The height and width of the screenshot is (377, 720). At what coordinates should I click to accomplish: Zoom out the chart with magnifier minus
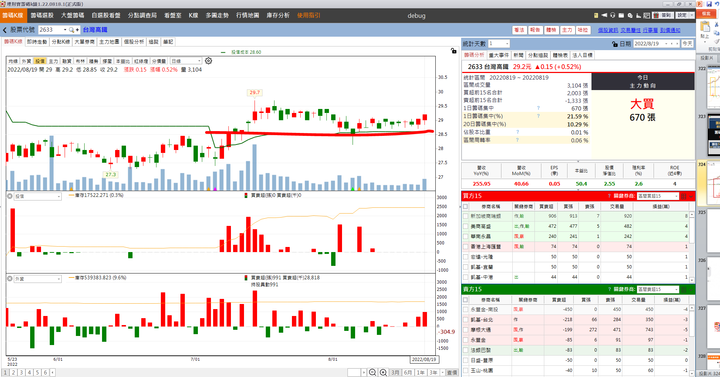click(x=372, y=372)
